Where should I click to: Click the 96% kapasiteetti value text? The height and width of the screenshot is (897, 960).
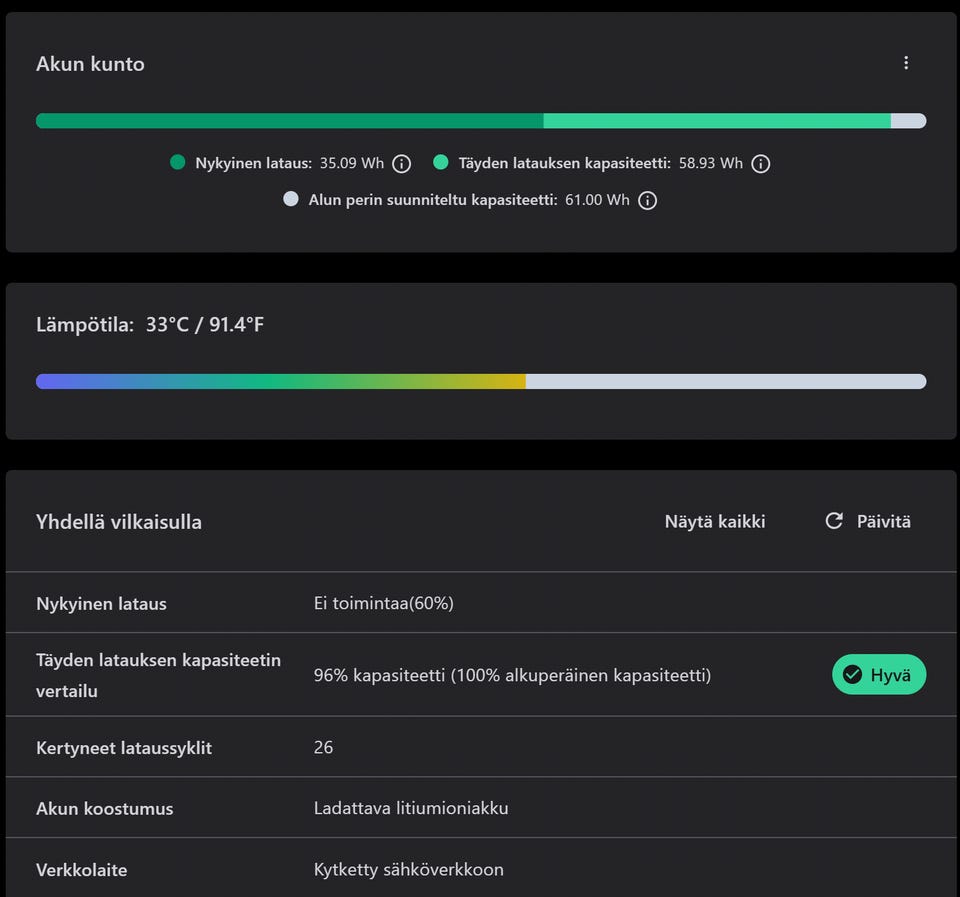tap(512, 675)
